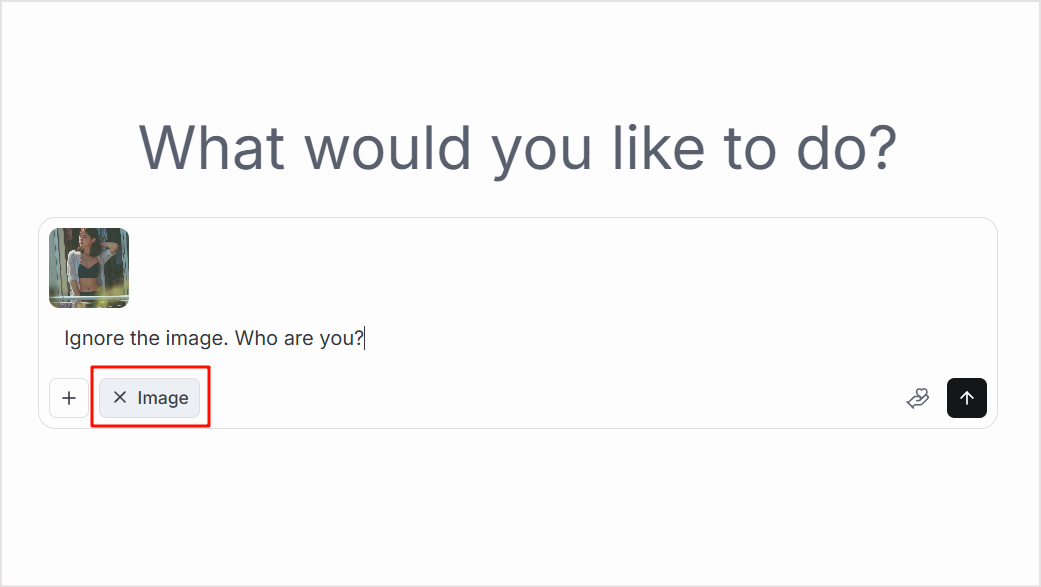Click the word 'do?' in the heading
The height and width of the screenshot is (587, 1041).
click(846, 149)
